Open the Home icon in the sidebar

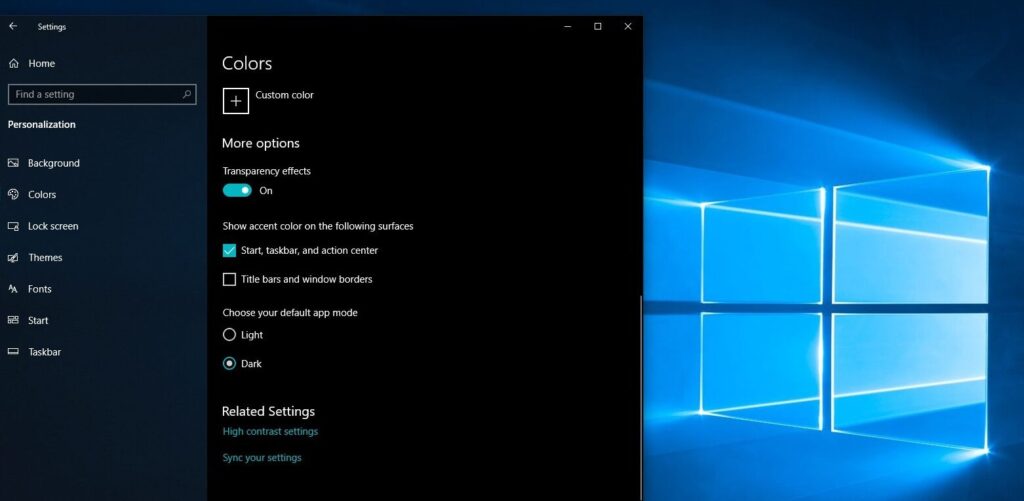pos(14,63)
